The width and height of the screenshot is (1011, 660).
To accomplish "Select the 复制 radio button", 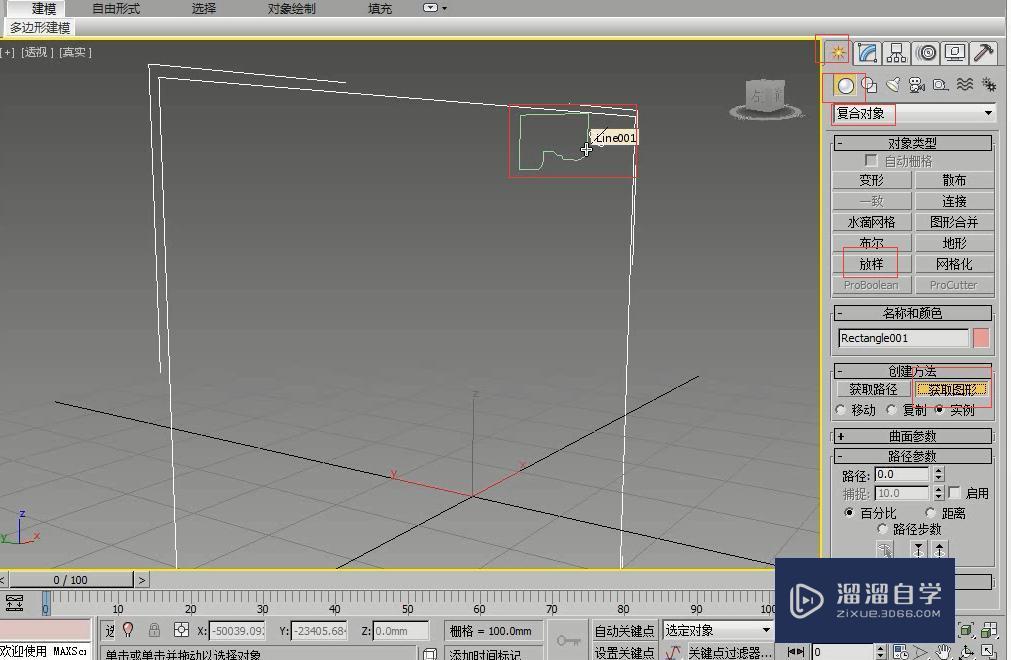I will (x=891, y=410).
